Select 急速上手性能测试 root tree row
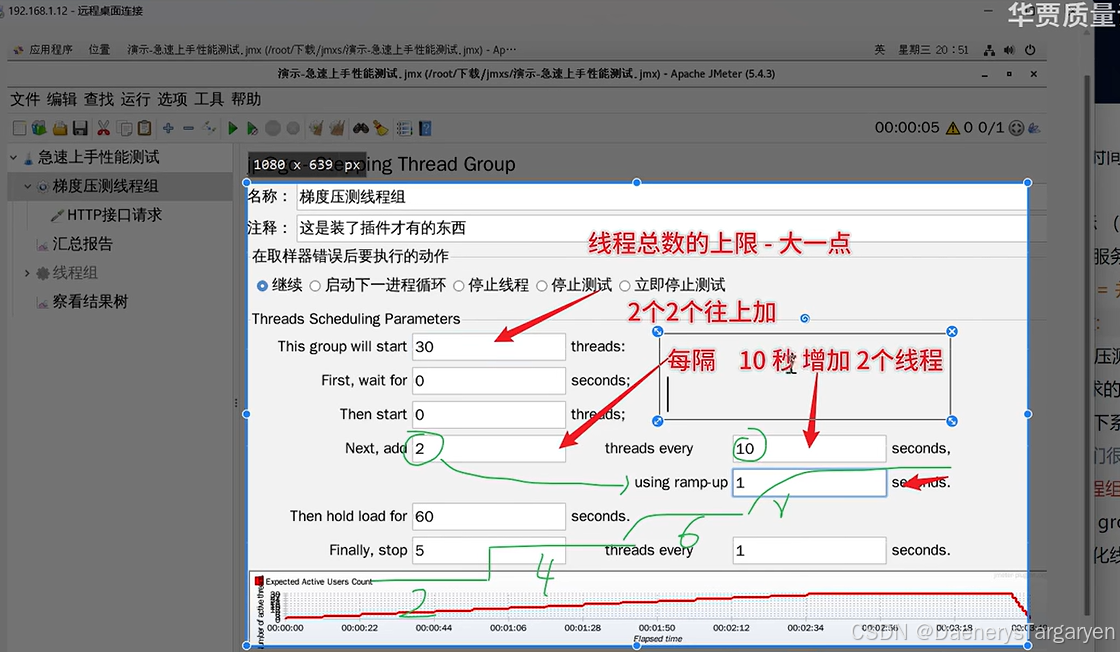Screen dimensions: 1120x652 point(99,157)
